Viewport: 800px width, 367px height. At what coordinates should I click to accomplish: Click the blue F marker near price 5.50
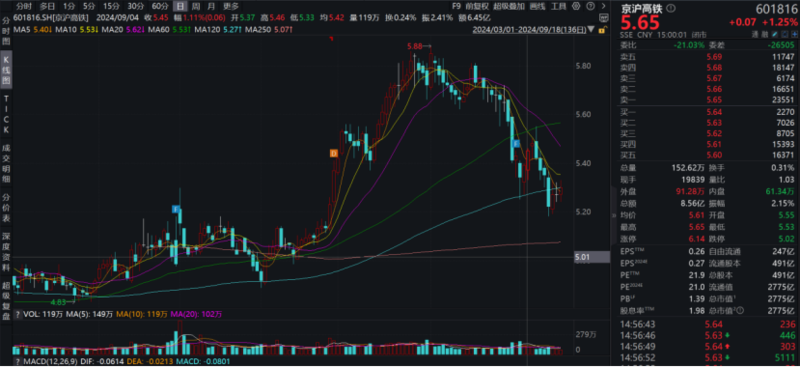[x=516, y=144]
